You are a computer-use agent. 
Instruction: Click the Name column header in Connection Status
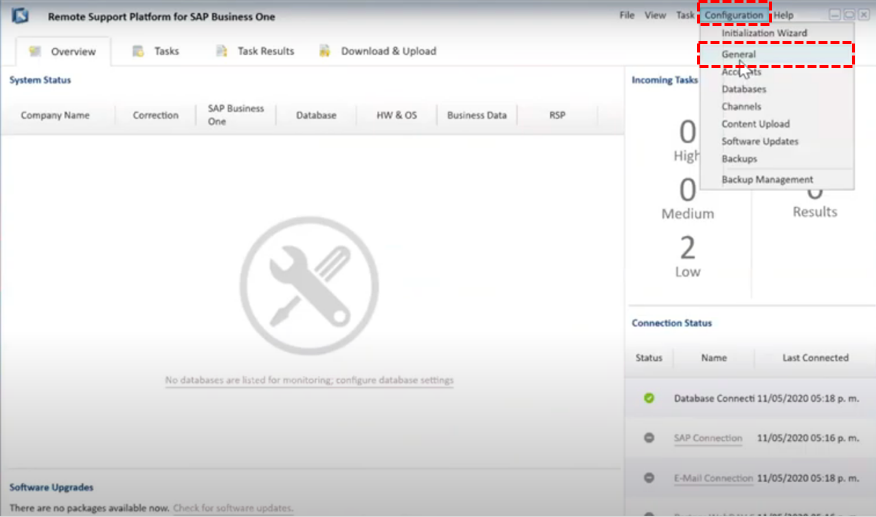click(x=714, y=358)
